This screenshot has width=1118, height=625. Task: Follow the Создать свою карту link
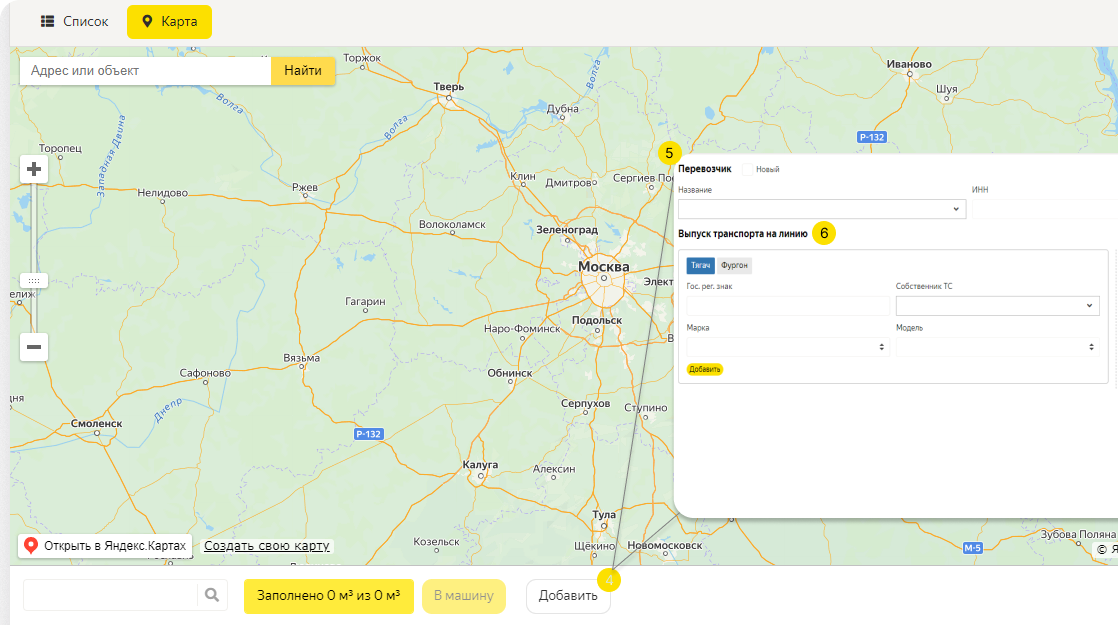[267, 546]
